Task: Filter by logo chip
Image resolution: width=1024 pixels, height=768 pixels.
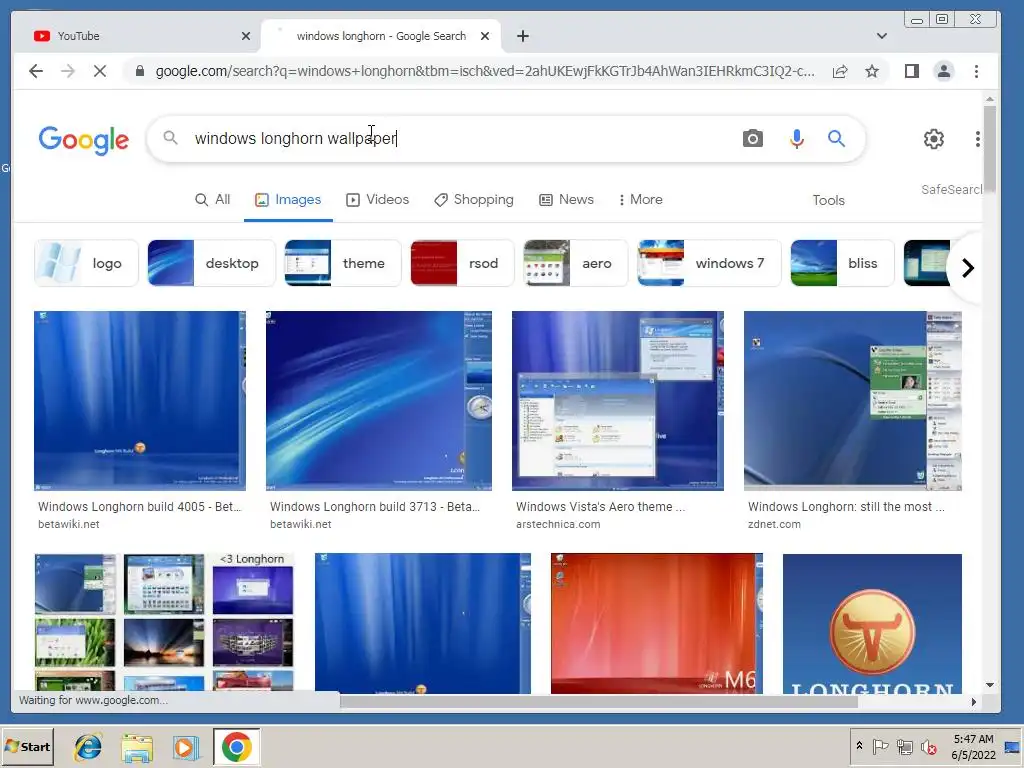Action: point(86,263)
